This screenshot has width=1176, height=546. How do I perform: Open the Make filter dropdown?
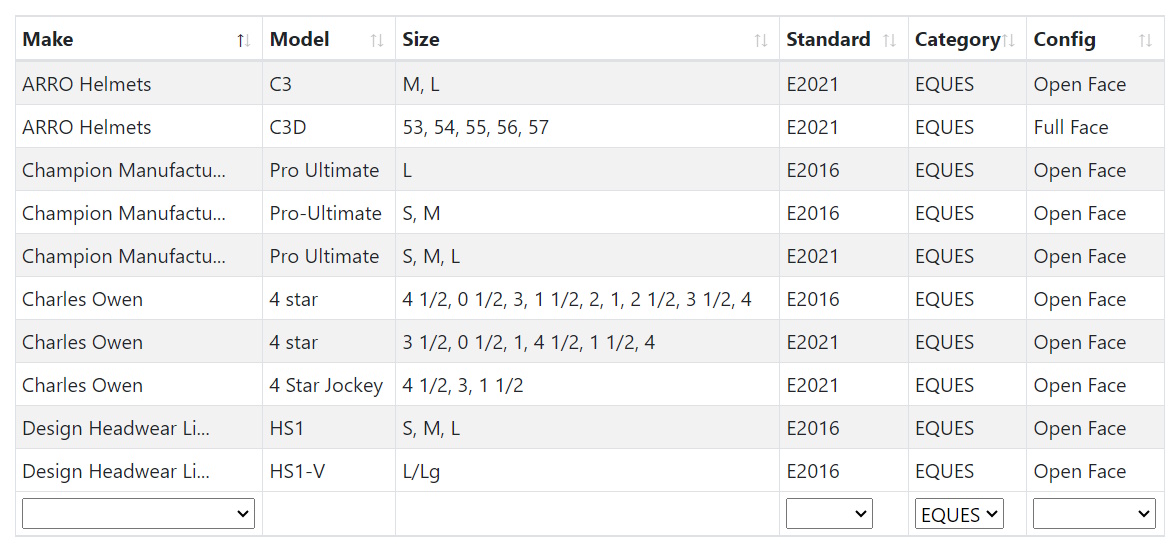pyautogui.click(x=138, y=514)
